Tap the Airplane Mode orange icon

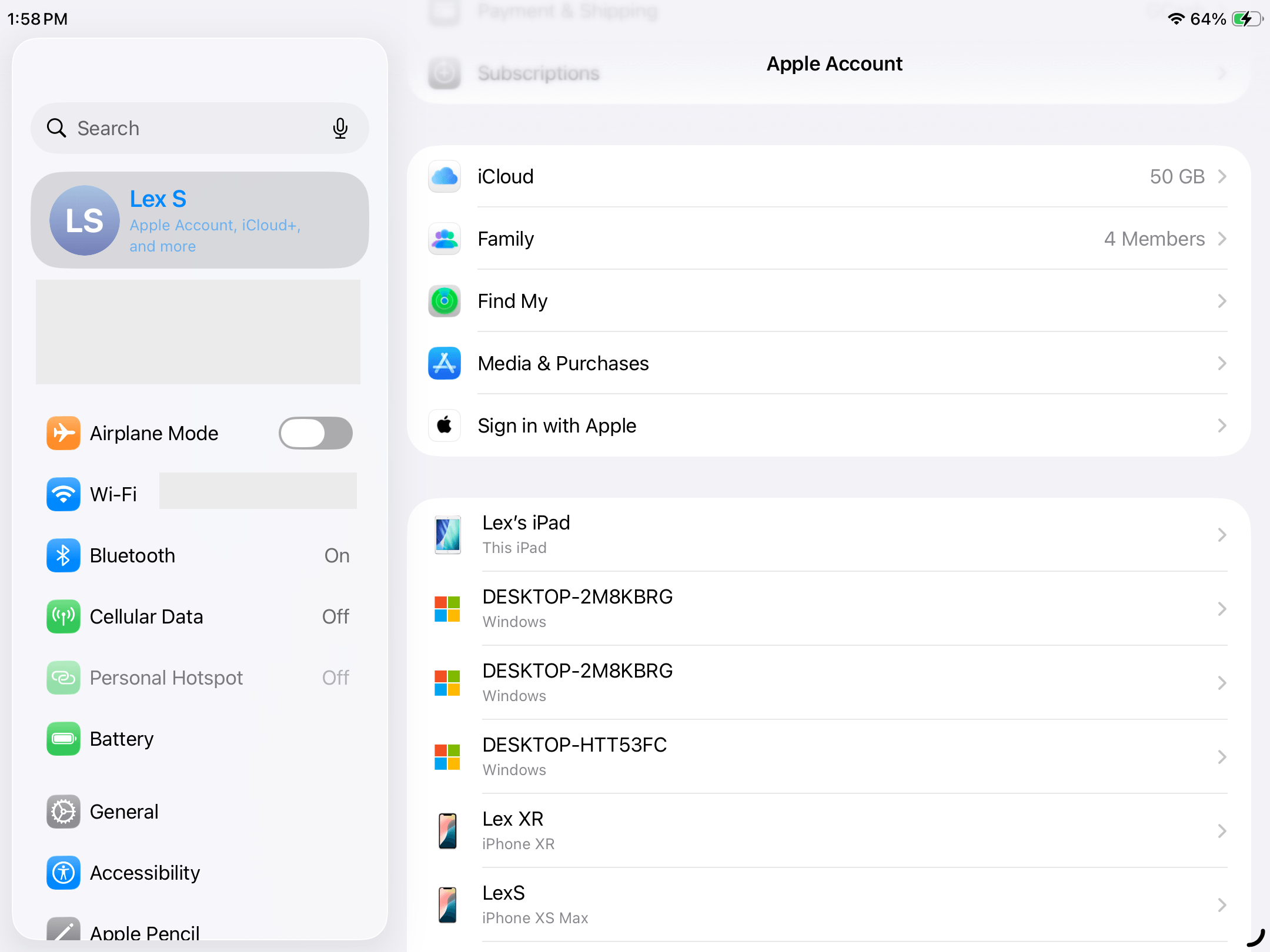coord(63,433)
